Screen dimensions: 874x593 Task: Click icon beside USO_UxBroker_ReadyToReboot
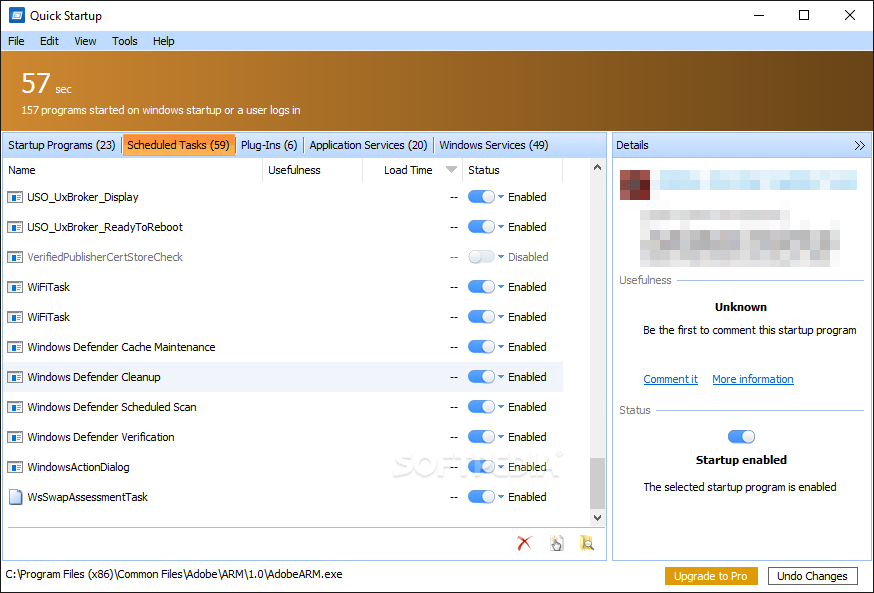tap(15, 227)
